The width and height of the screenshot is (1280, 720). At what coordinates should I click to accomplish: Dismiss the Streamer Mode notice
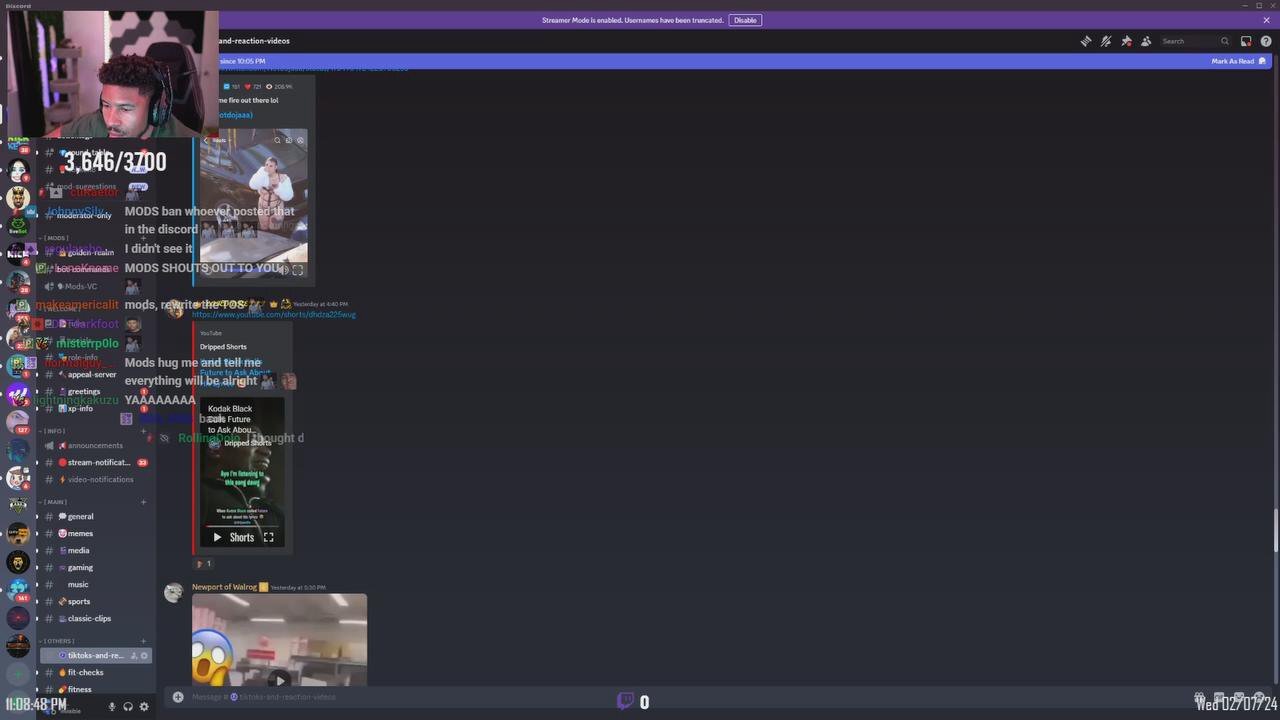[x=1266, y=20]
